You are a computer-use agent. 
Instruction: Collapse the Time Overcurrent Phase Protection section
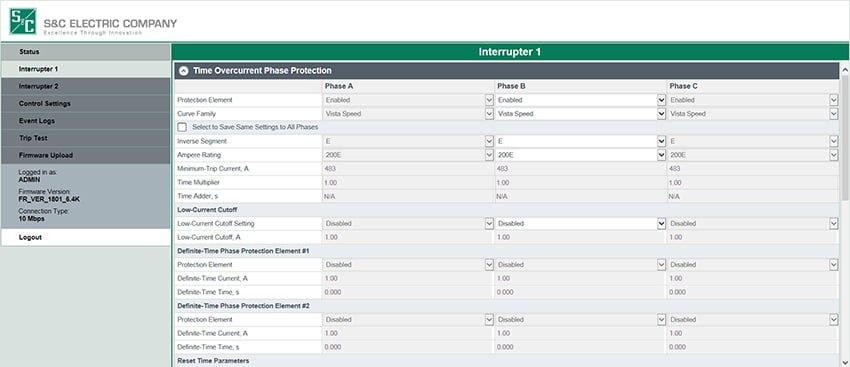click(x=184, y=70)
